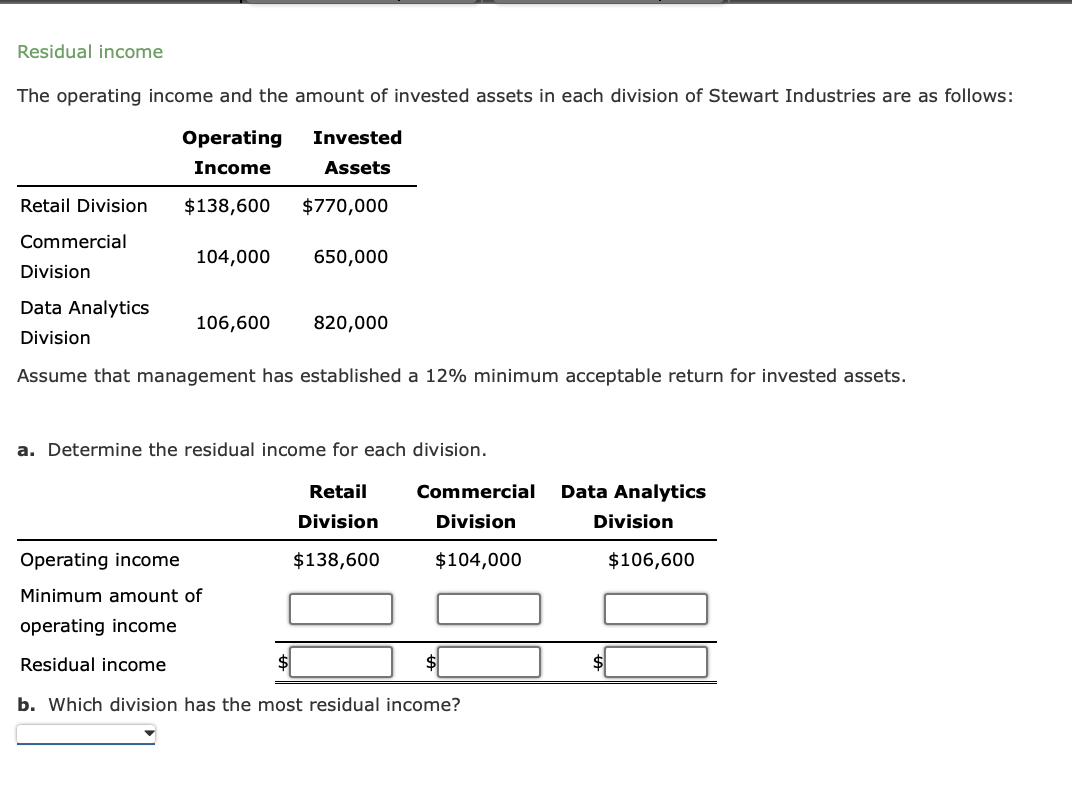Click the Residual income row label in table a
The image size is (1072, 802).
click(92, 664)
